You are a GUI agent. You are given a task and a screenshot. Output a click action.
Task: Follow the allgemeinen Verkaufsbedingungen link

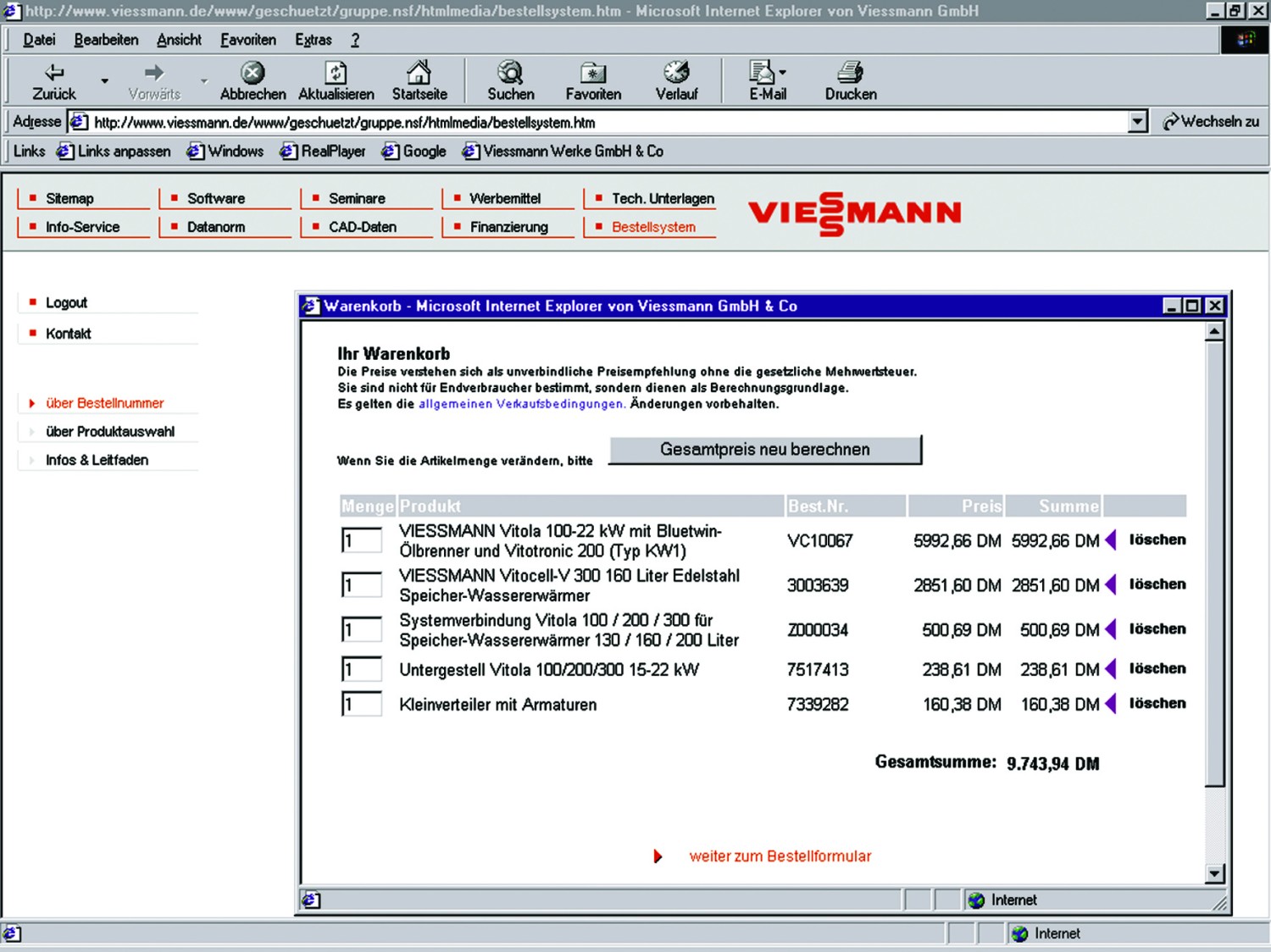(x=522, y=404)
